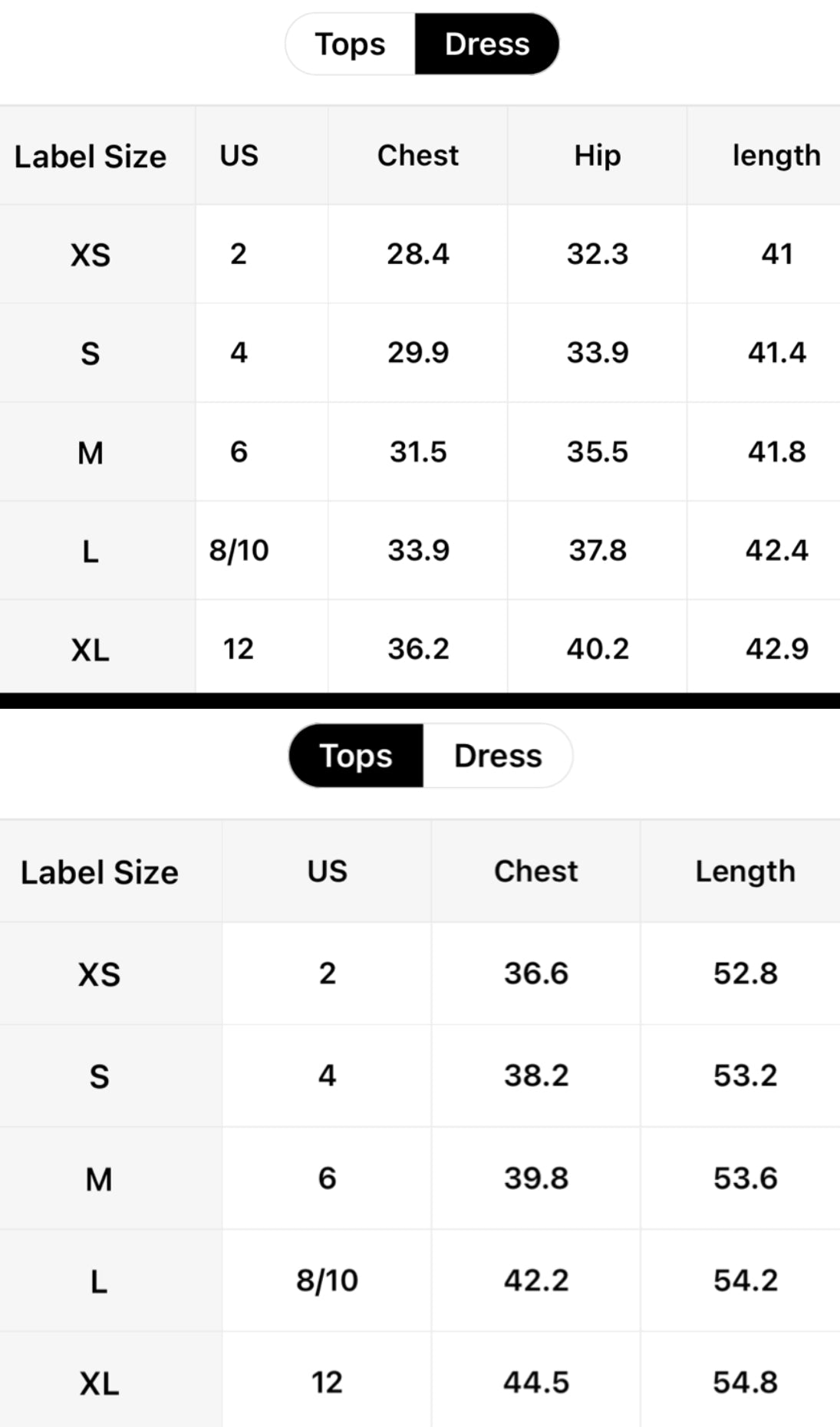840x1427 pixels.
Task: Click the length value 42.4 for dress size L
Action: [778, 550]
